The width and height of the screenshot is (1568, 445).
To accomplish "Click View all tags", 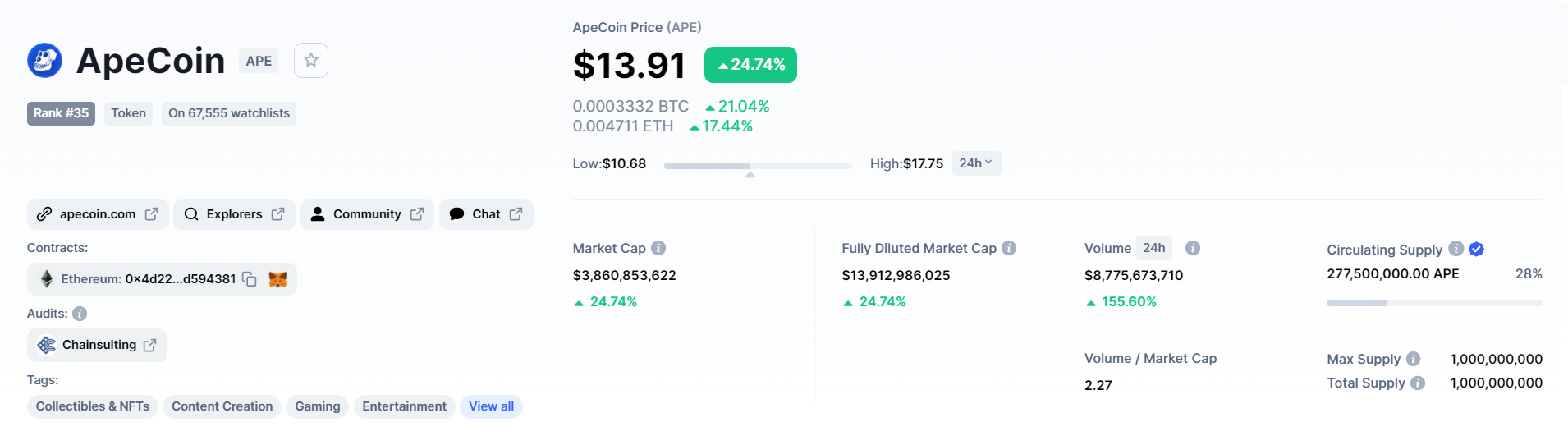I will pos(491,406).
